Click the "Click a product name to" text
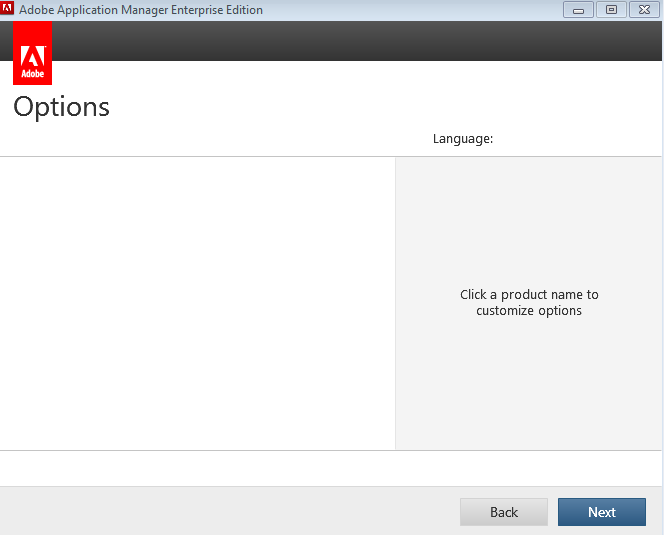The height and width of the screenshot is (535, 664). pyautogui.click(x=529, y=295)
